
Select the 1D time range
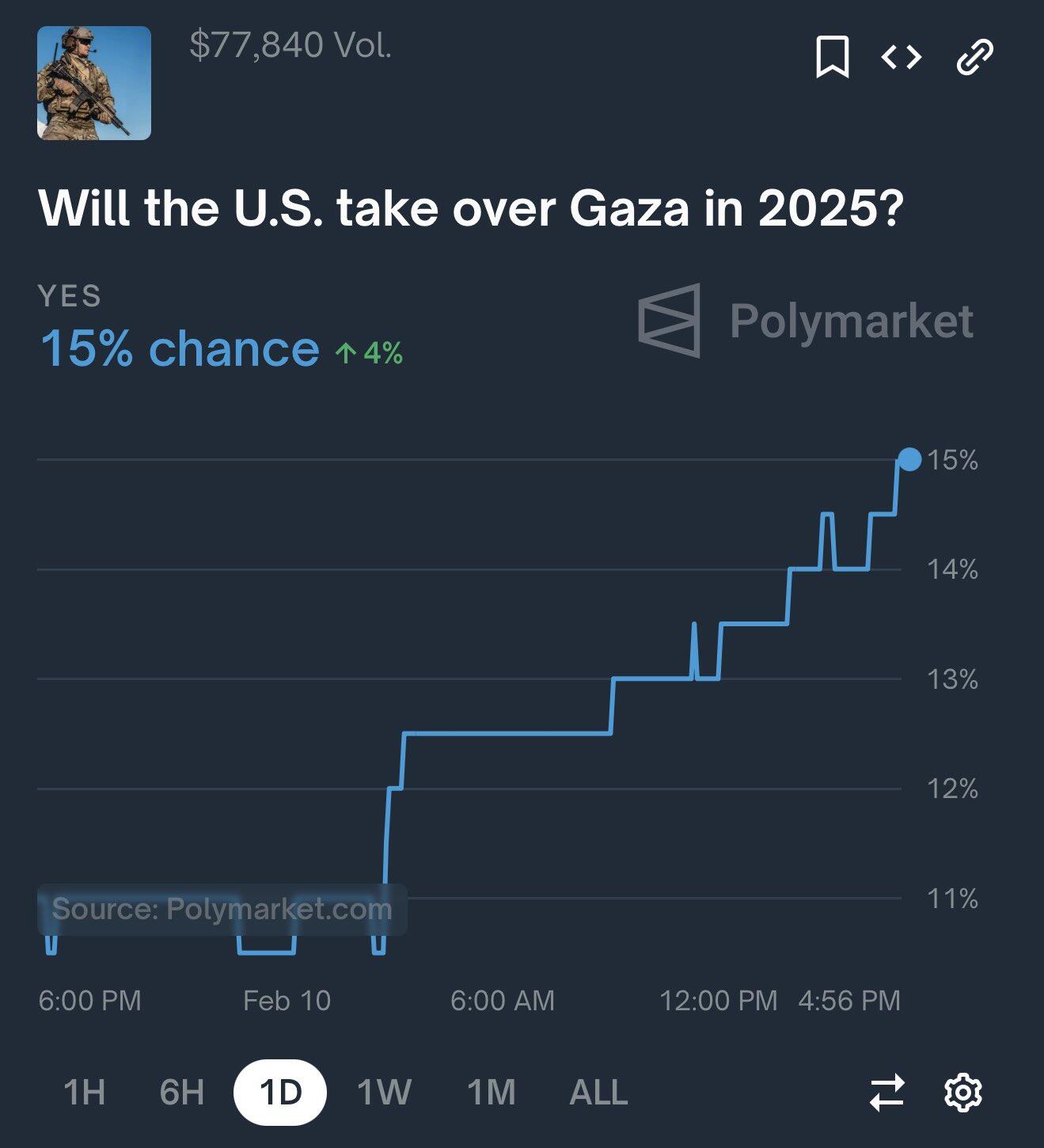[x=280, y=1093]
